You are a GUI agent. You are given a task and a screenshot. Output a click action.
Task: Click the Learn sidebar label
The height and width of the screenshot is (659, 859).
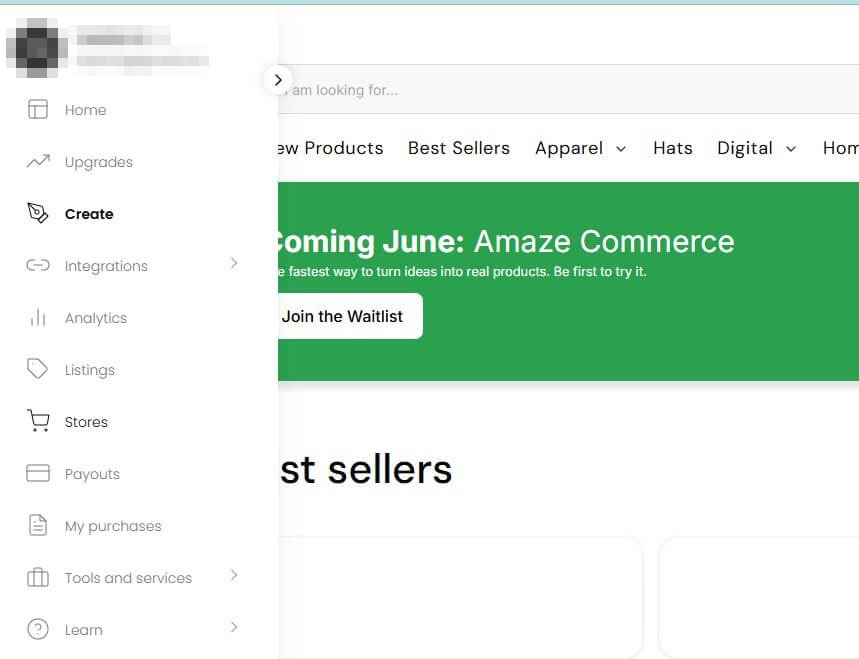pos(83,630)
